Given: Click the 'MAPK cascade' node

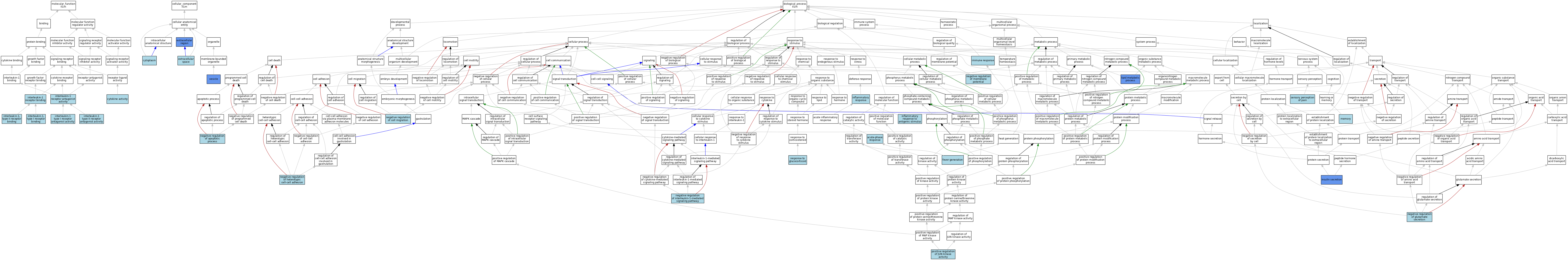Looking at the screenshot, I should (471, 119).
